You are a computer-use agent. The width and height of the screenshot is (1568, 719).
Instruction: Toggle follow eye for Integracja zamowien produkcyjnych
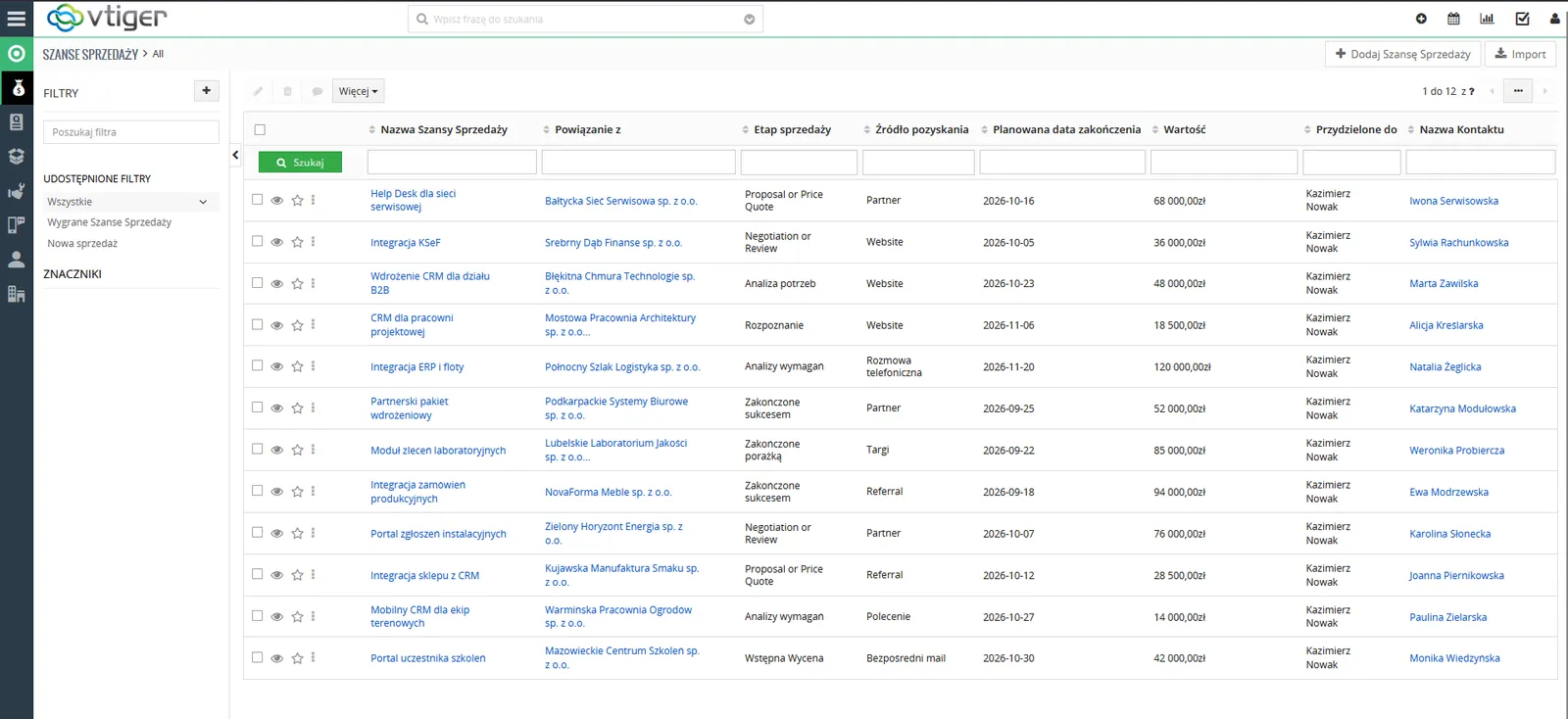pos(277,492)
